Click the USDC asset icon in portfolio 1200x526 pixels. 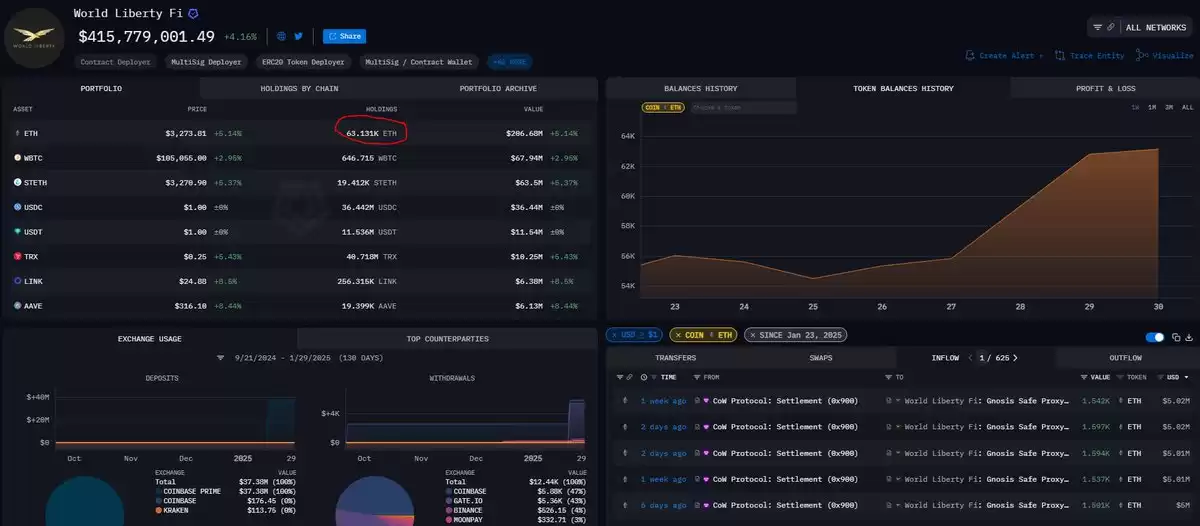click(16, 207)
